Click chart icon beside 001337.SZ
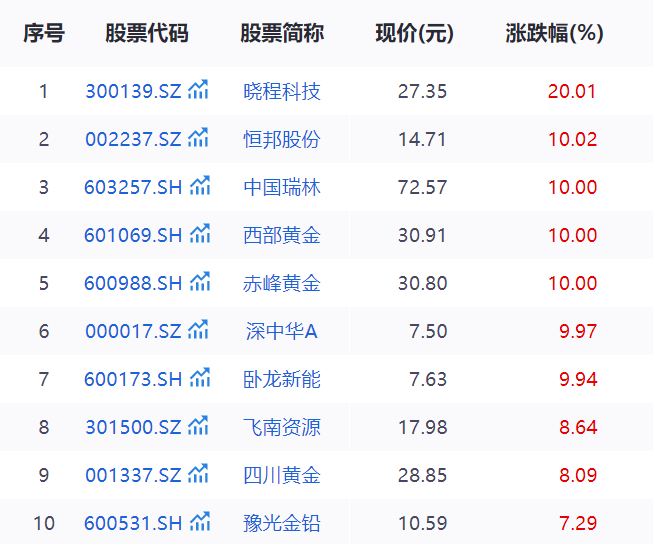The height and width of the screenshot is (544, 653). coord(199,475)
